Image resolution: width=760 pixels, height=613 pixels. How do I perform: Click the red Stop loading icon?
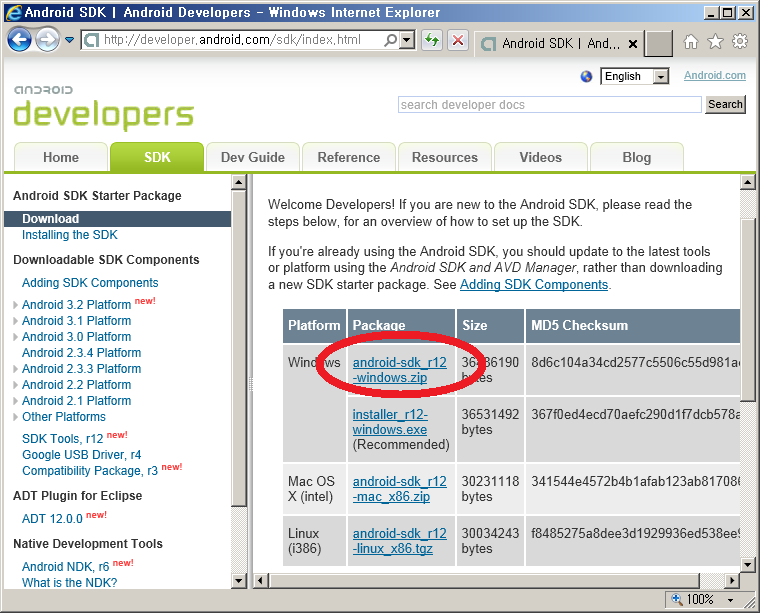(x=458, y=40)
